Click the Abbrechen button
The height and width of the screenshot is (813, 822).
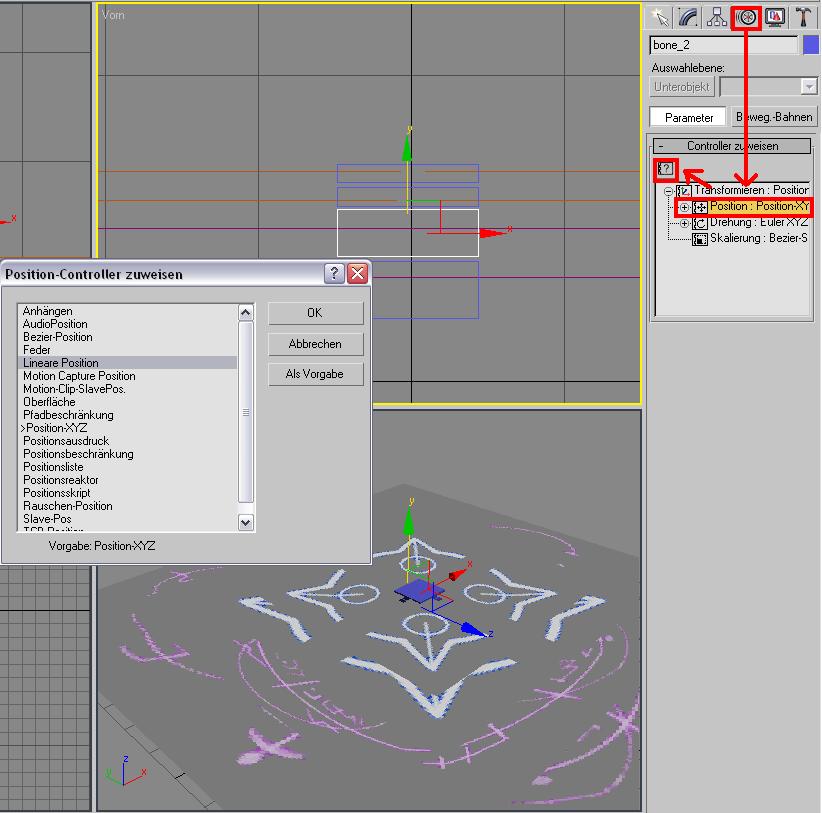[x=315, y=344]
